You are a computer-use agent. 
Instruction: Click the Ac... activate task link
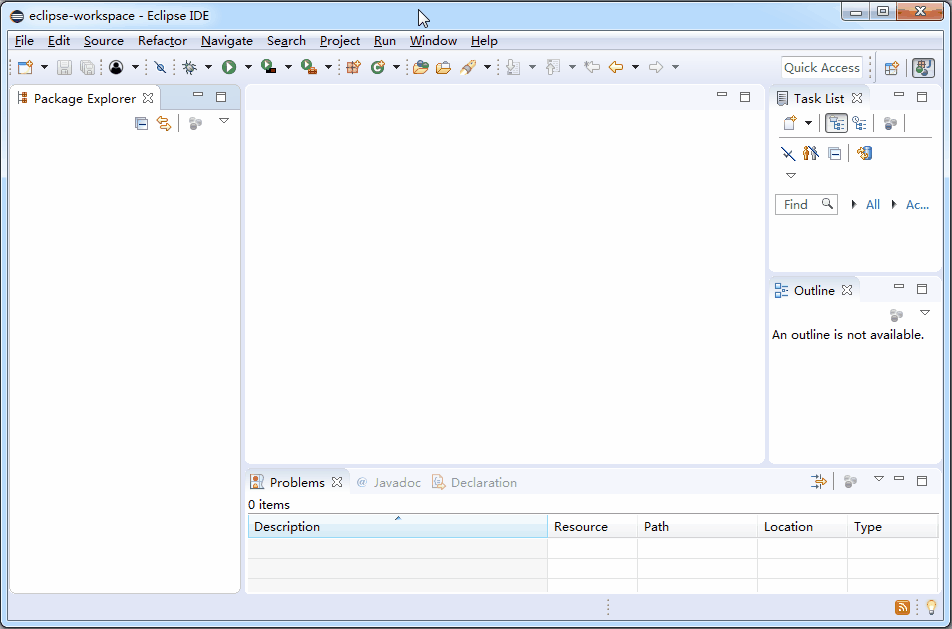pyautogui.click(x=917, y=205)
